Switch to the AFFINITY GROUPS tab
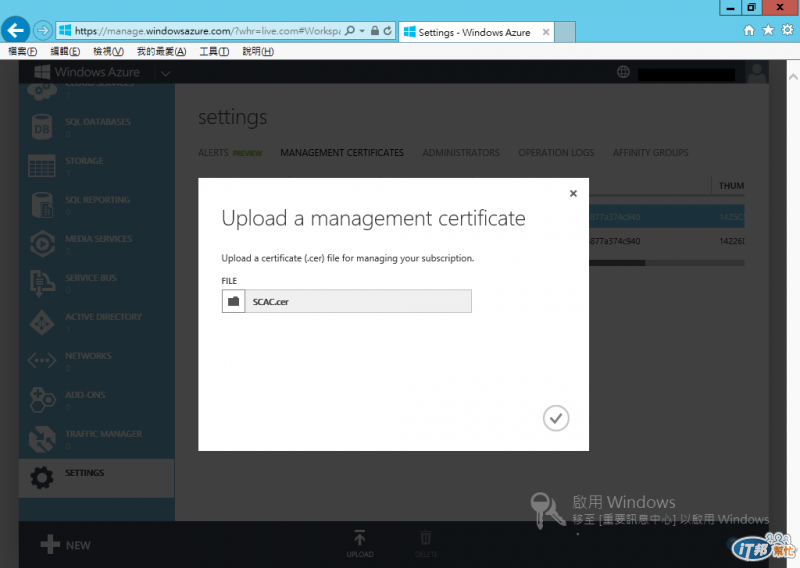This screenshot has height=568, width=800. (x=651, y=153)
